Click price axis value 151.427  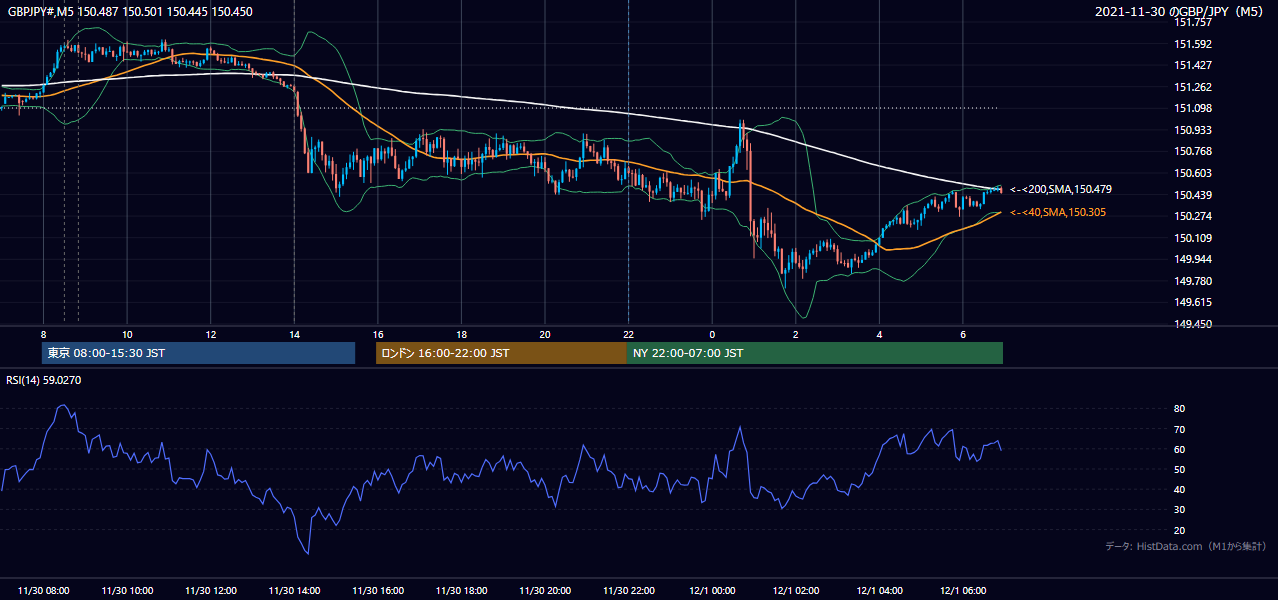click(1192, 65)
